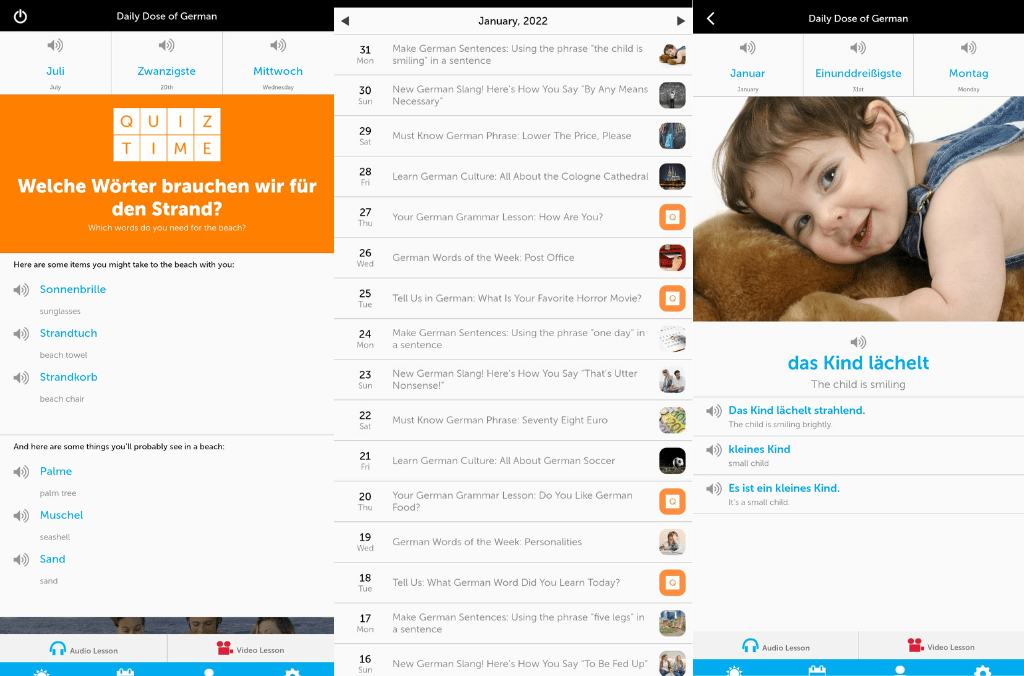Go to previous month in calendar
This screenshot has height=676, width=1024.
coord(345,21)
